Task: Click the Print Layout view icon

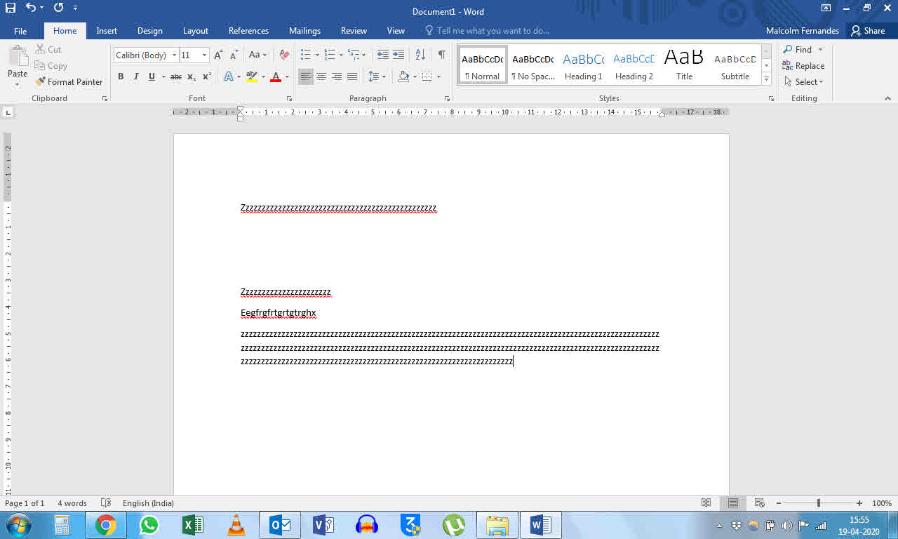Action: (x=732, y=503)
